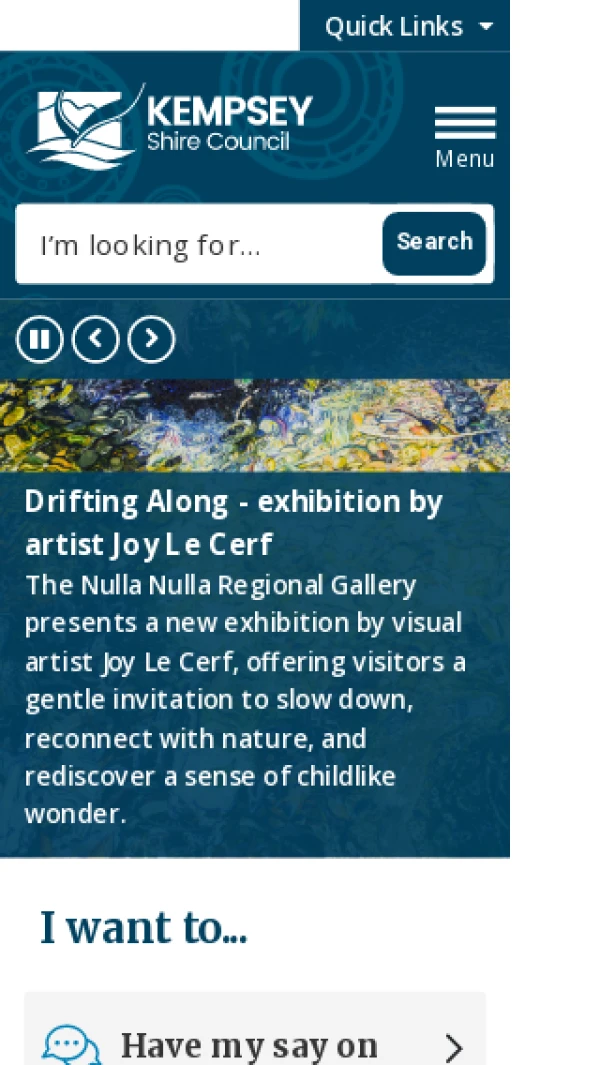Click the Quick Links caret arrow
This screenshot has height=1065, width=600.
coord(487,26)
